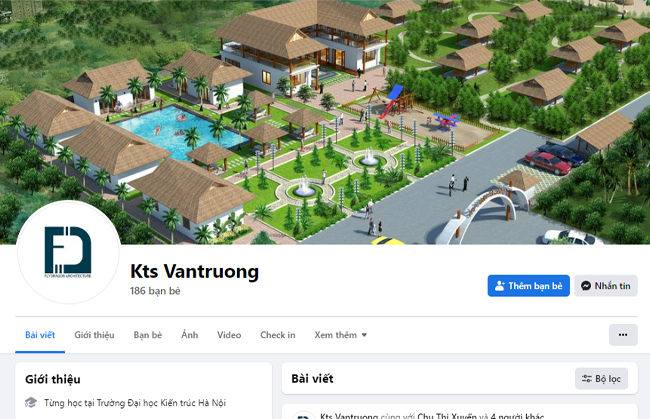Open the Bạn bè tab
The image size is (650, 419).
[148, 335]
